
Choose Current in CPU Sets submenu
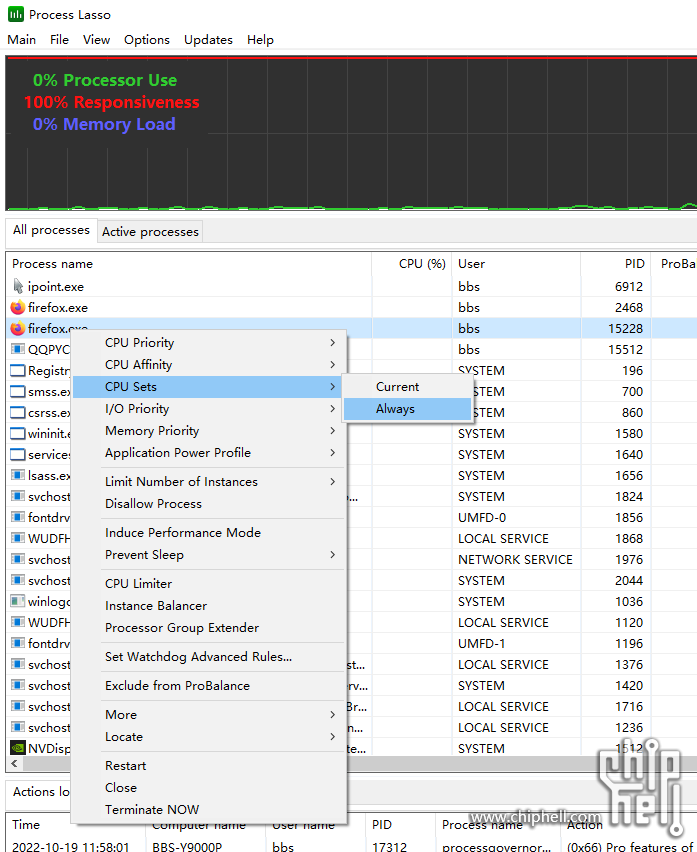(407, 387)
